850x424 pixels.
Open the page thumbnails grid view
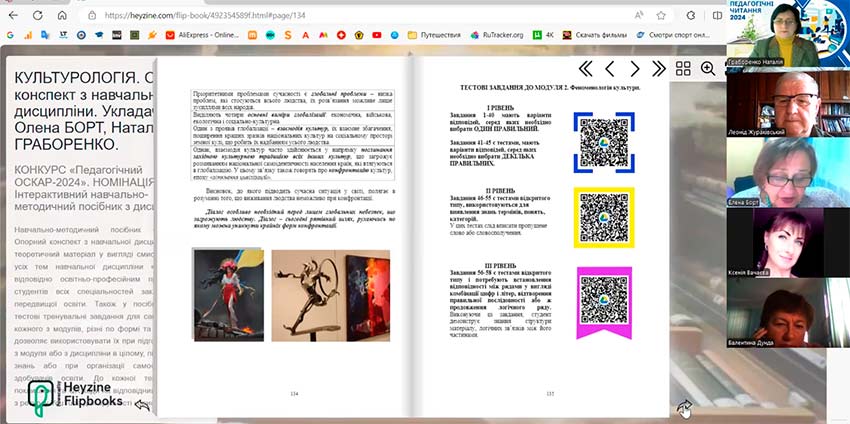click(x=684, y=68)
